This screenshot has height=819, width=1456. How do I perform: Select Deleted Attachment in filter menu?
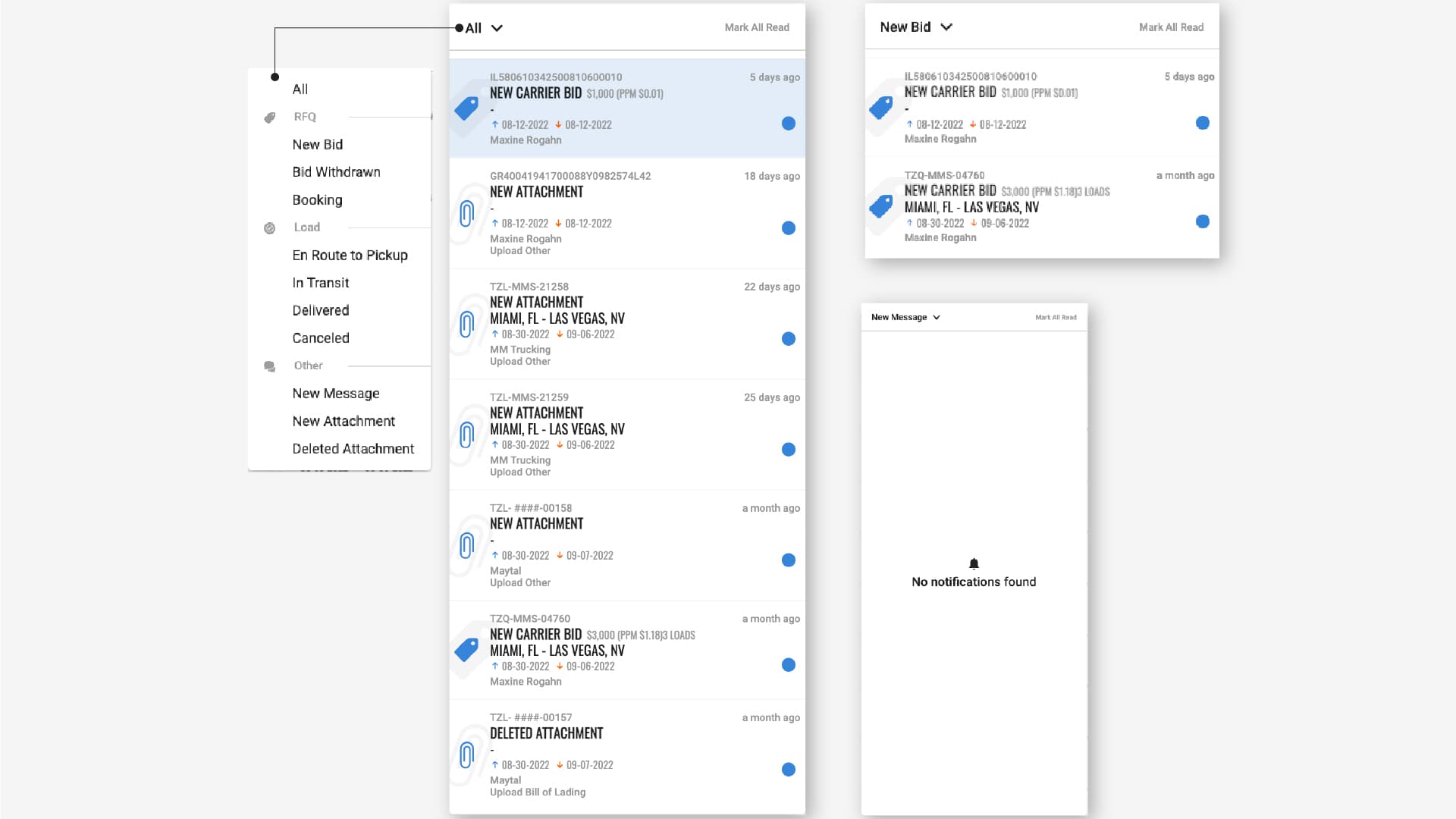click(x=353, y=449)
